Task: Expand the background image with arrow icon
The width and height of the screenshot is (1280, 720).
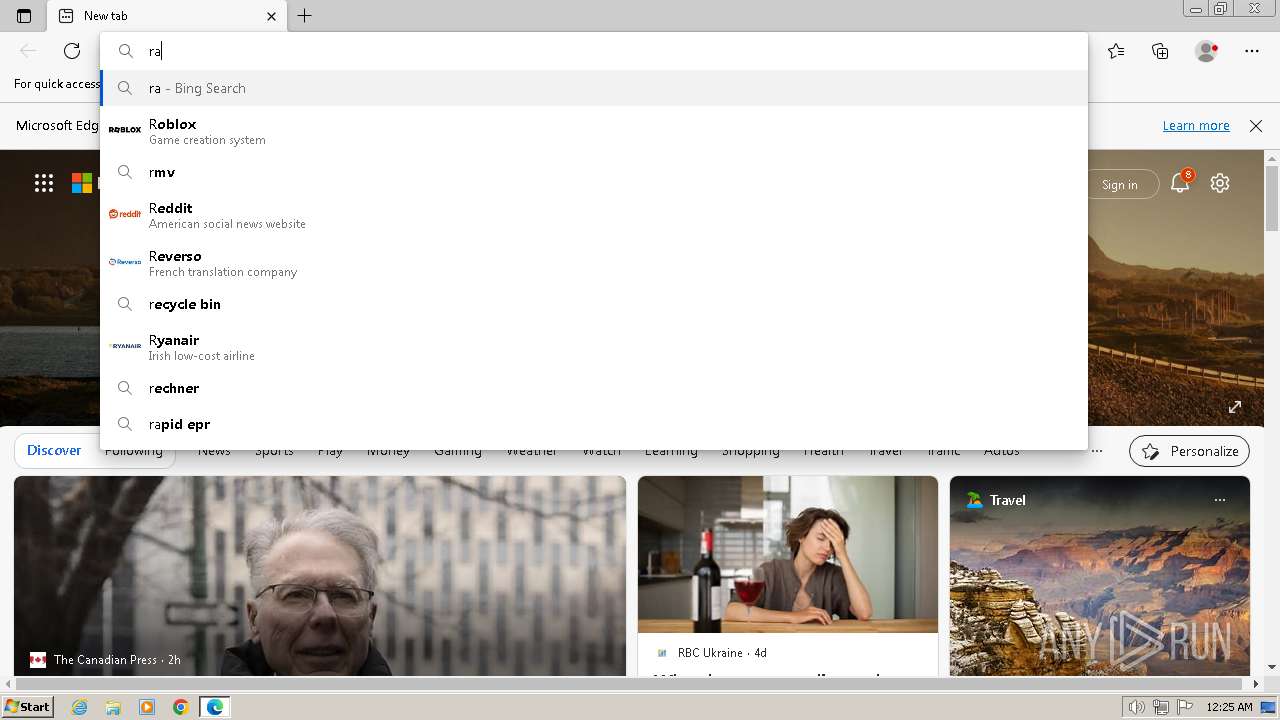Action: (x=1235, y=406)
